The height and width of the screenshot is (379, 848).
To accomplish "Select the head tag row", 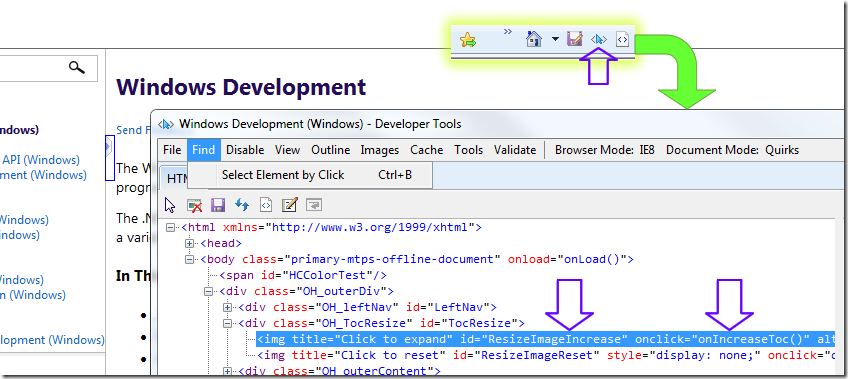I will [x=221, y=244].
